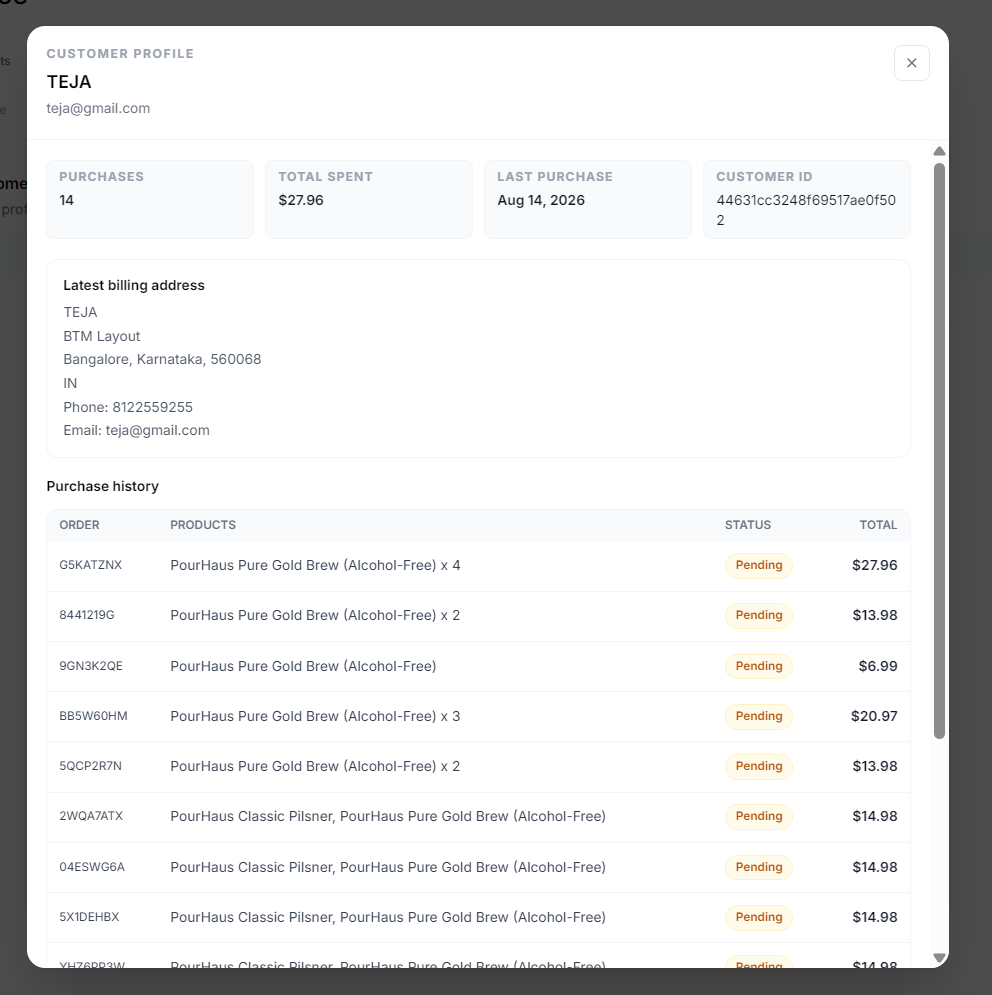Image resolution: width=992 pixels, height=995 pixels.
Task: Click the Status column header
Action: pos(748,525)
